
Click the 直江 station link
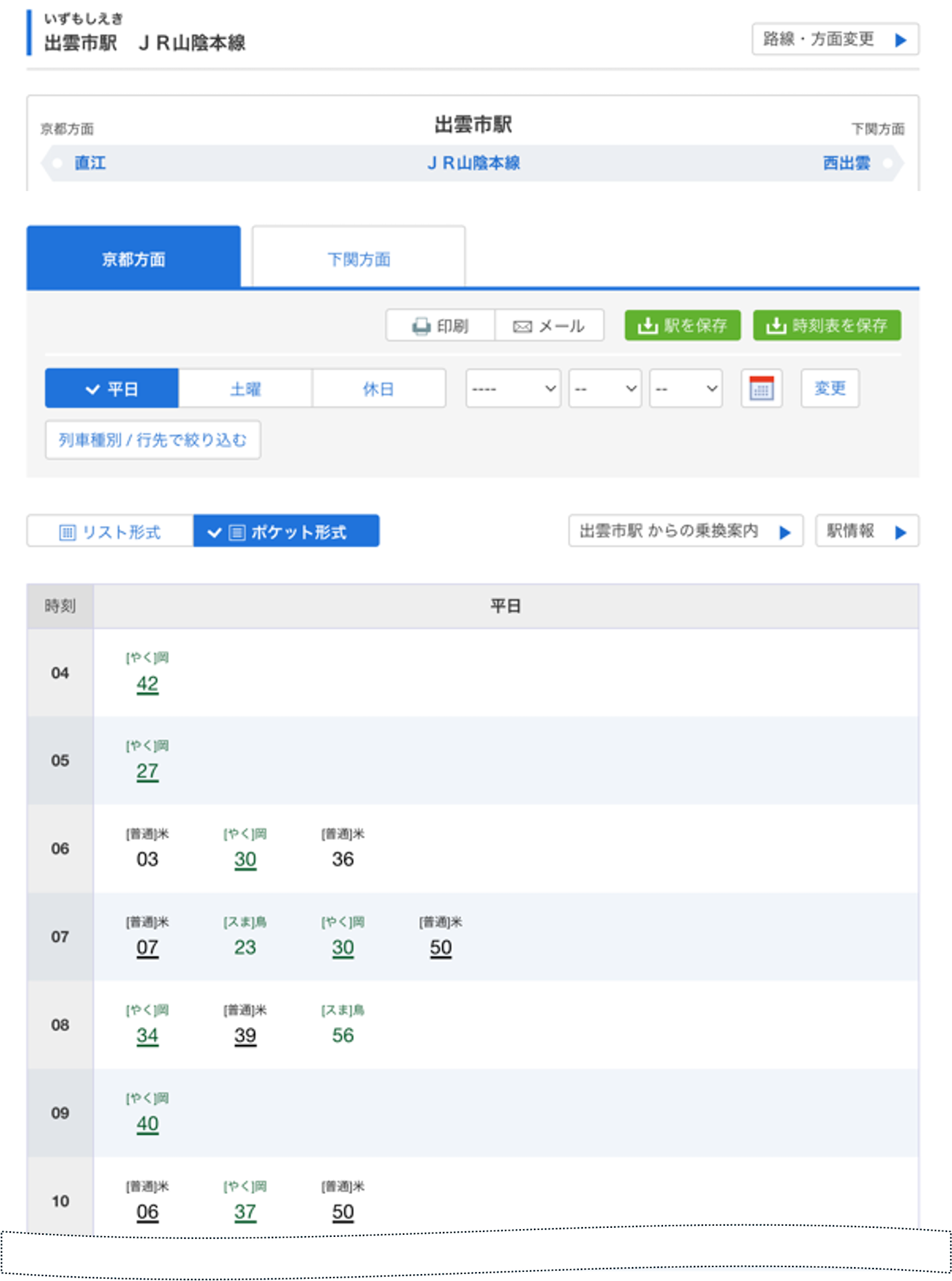coord(90,163)
